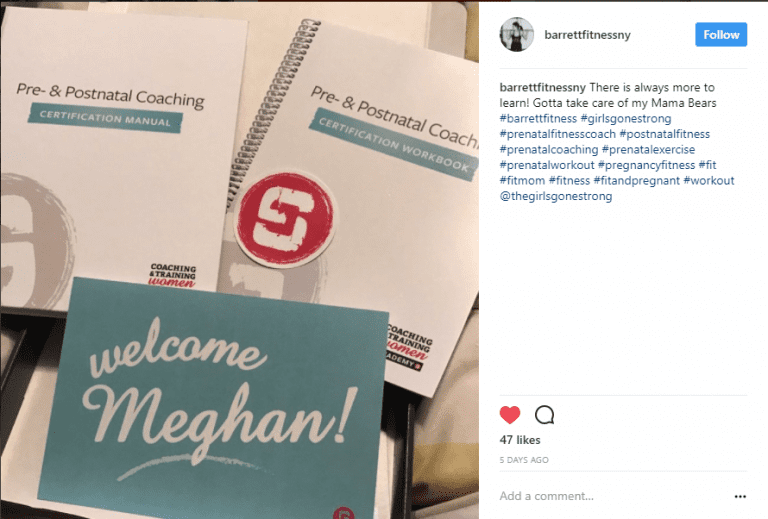The width and height of the screenshot is (768, 519).
Task: Open the #prenatalcoaching hashtag
Action: 549,149
